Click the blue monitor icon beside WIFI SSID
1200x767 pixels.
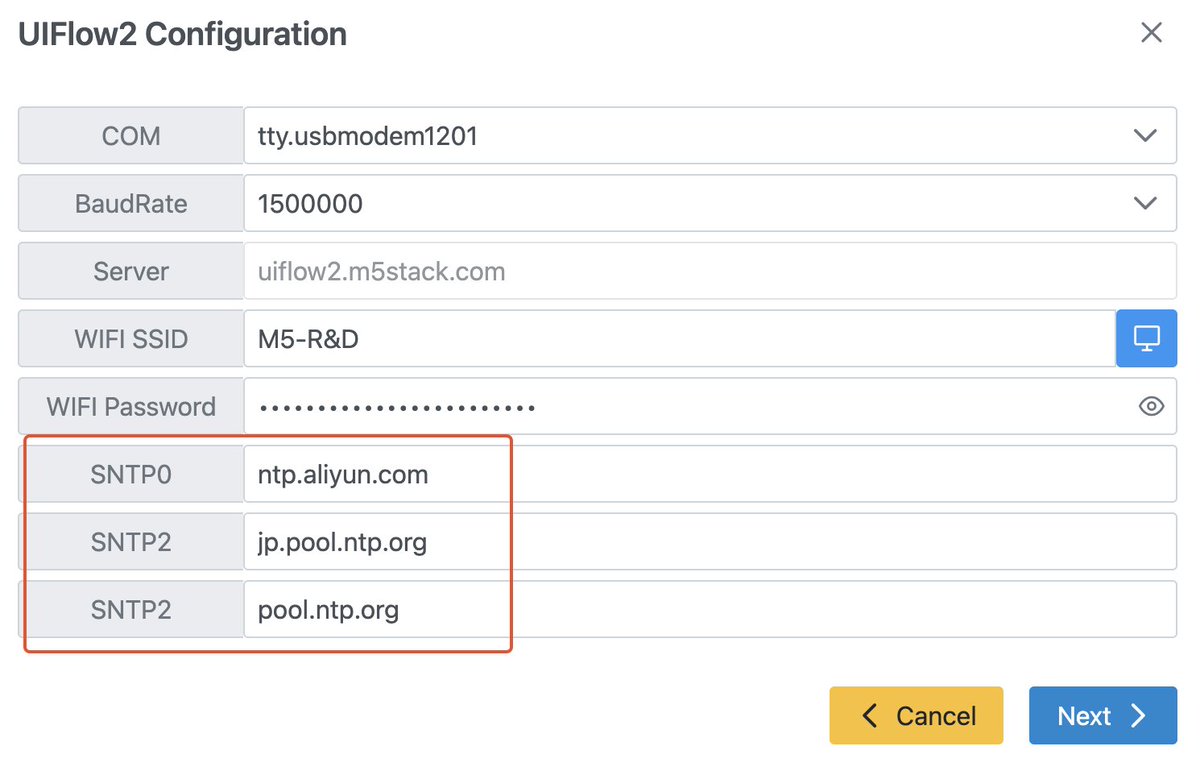coord(1146,338)
